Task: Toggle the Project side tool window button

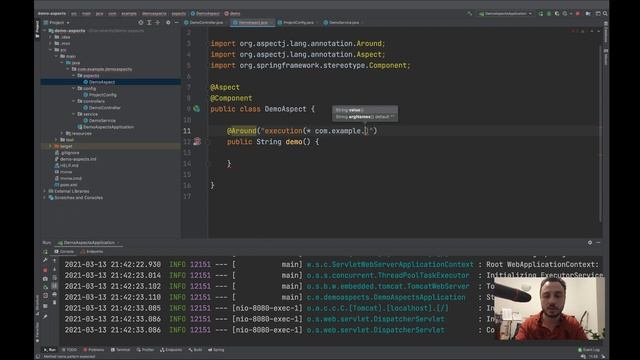Action: click(37, 29)
